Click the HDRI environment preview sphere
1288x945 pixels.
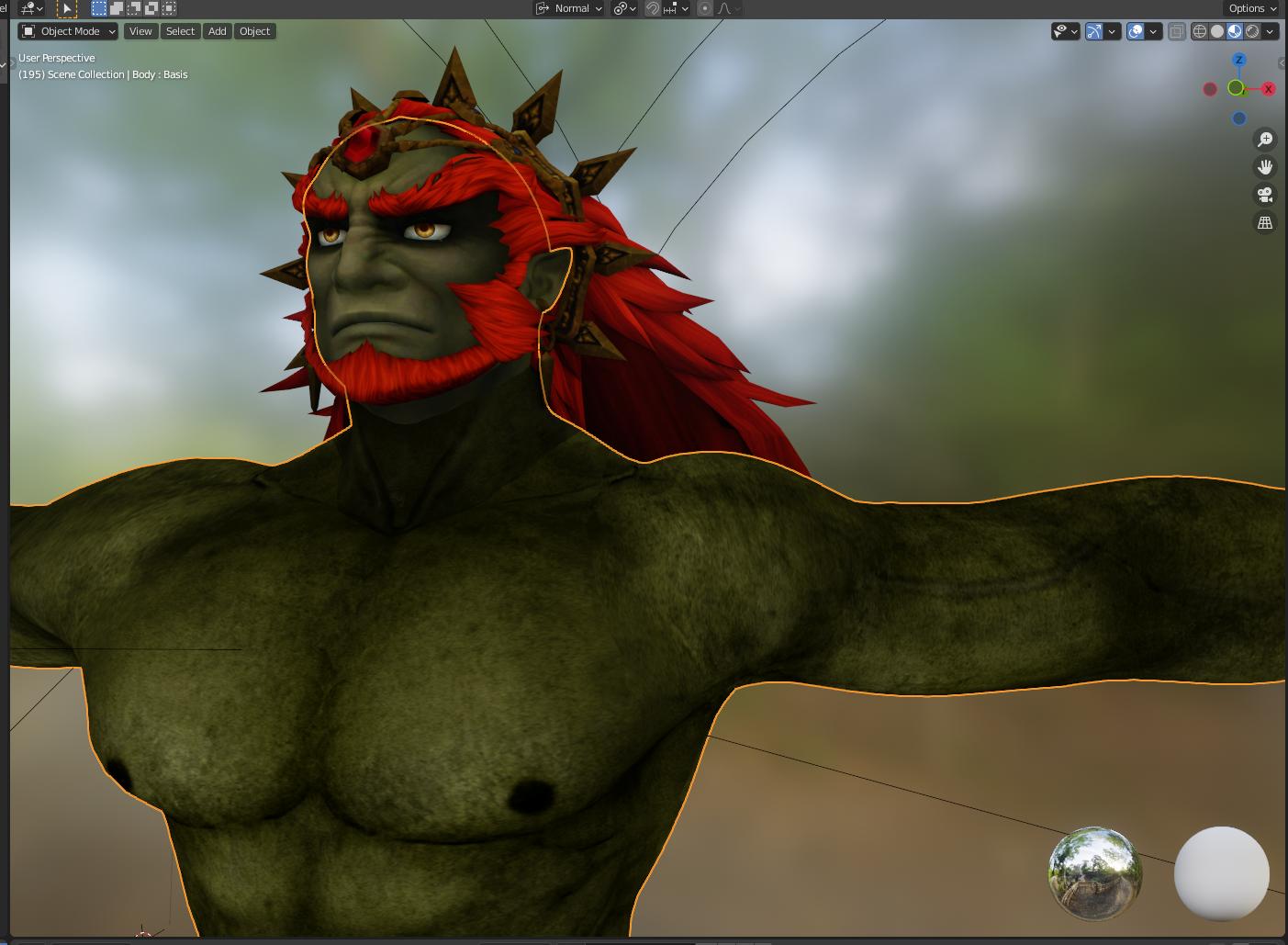point(1095,873)
